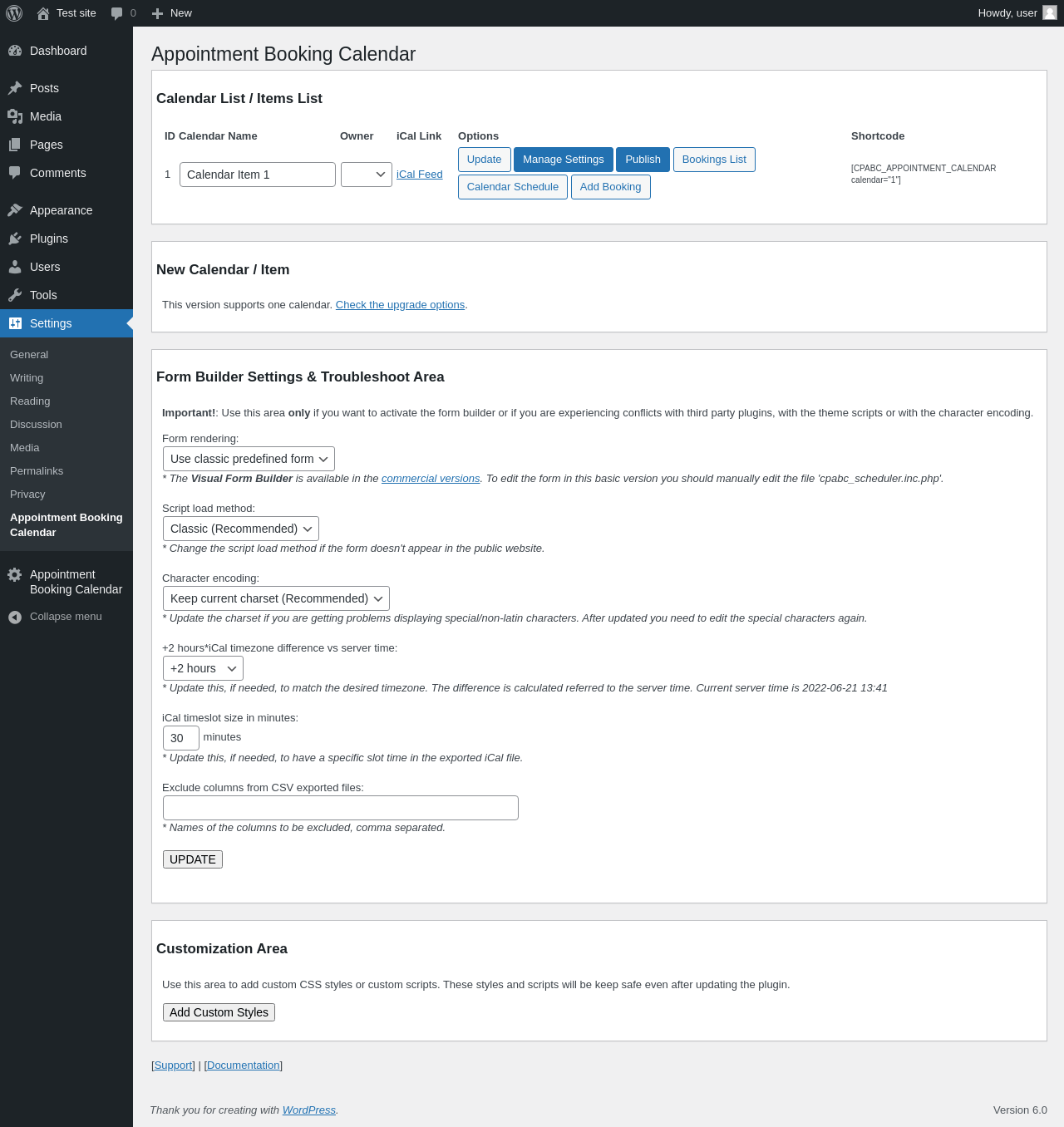1064x1127 pixels.
Task: Click the home icon beside Test site
Action: click(x=43, y=13)
